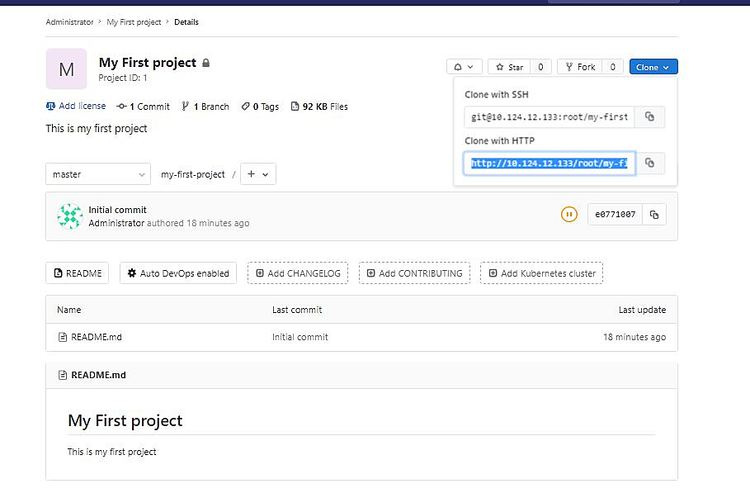The height and width of the screenshot is (493, 750).
Task: Click the project avatar M
Action: click(x=66, y=69)
